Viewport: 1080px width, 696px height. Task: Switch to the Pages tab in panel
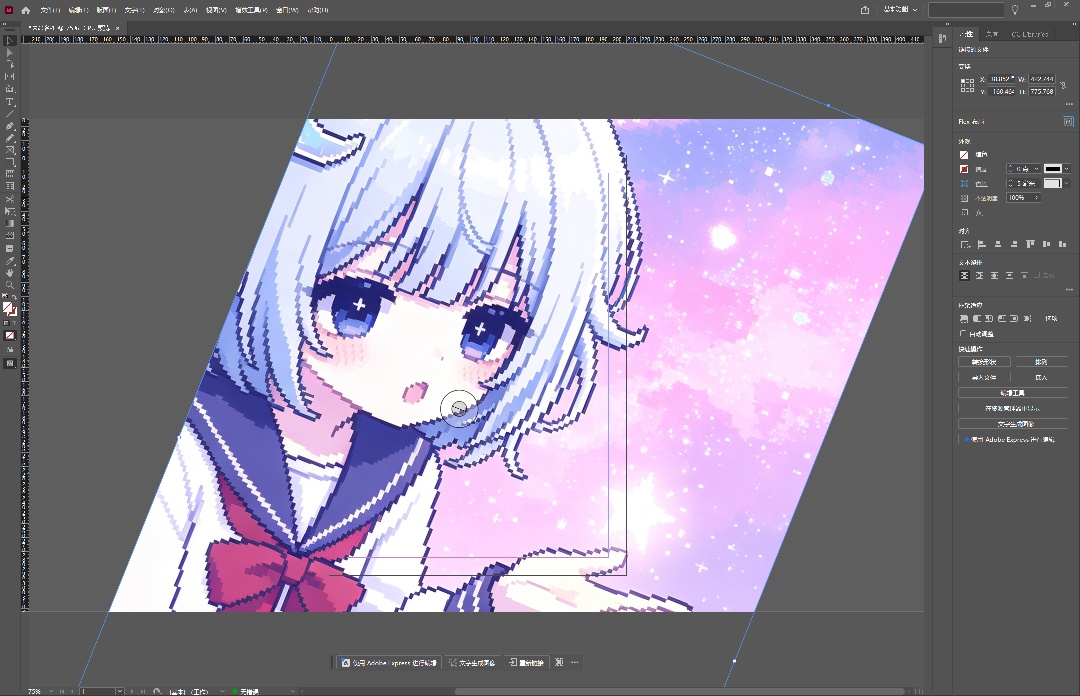point(991,34)
